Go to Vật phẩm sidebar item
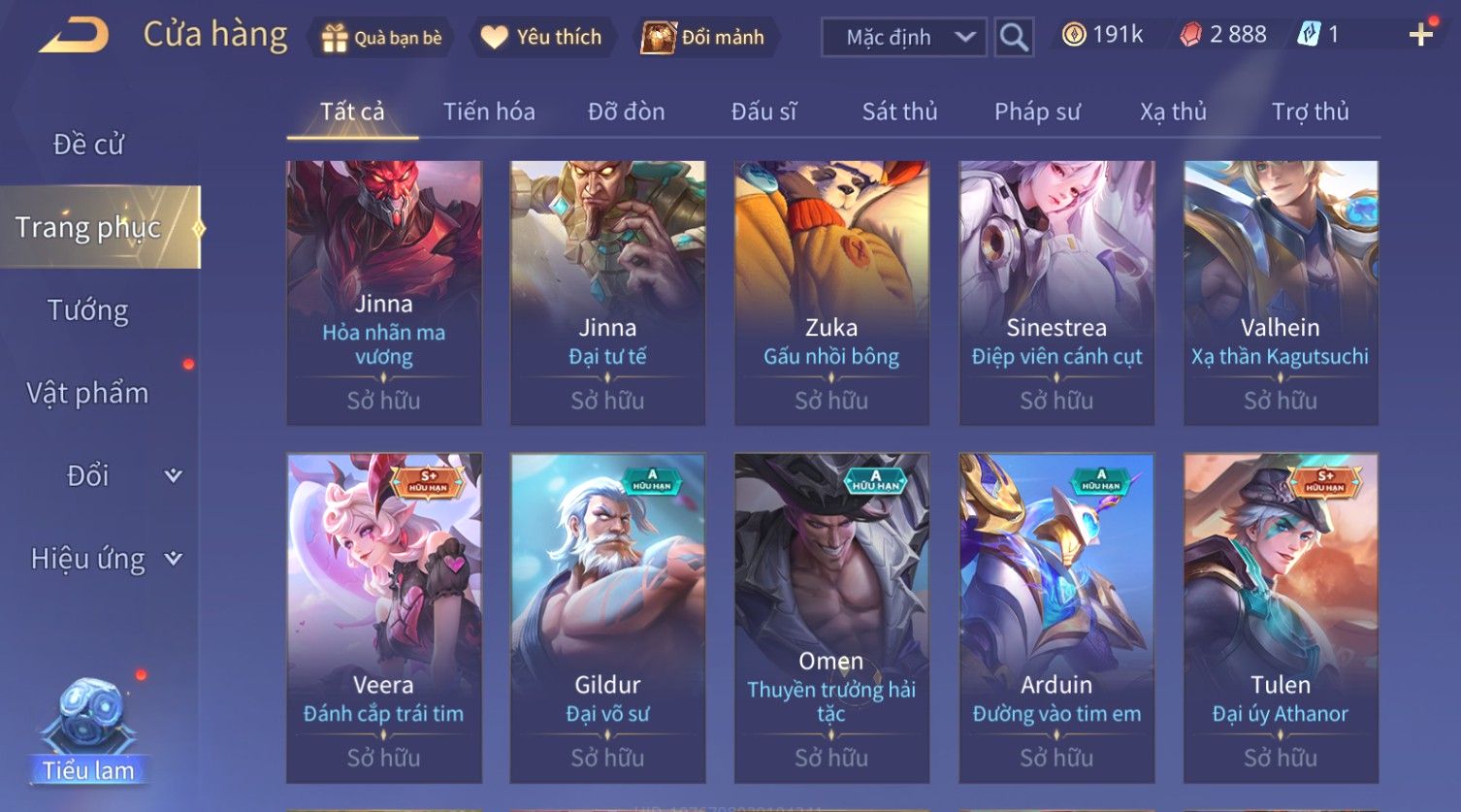The height and width of the screenshot is (812, 1461). point(87,393)
